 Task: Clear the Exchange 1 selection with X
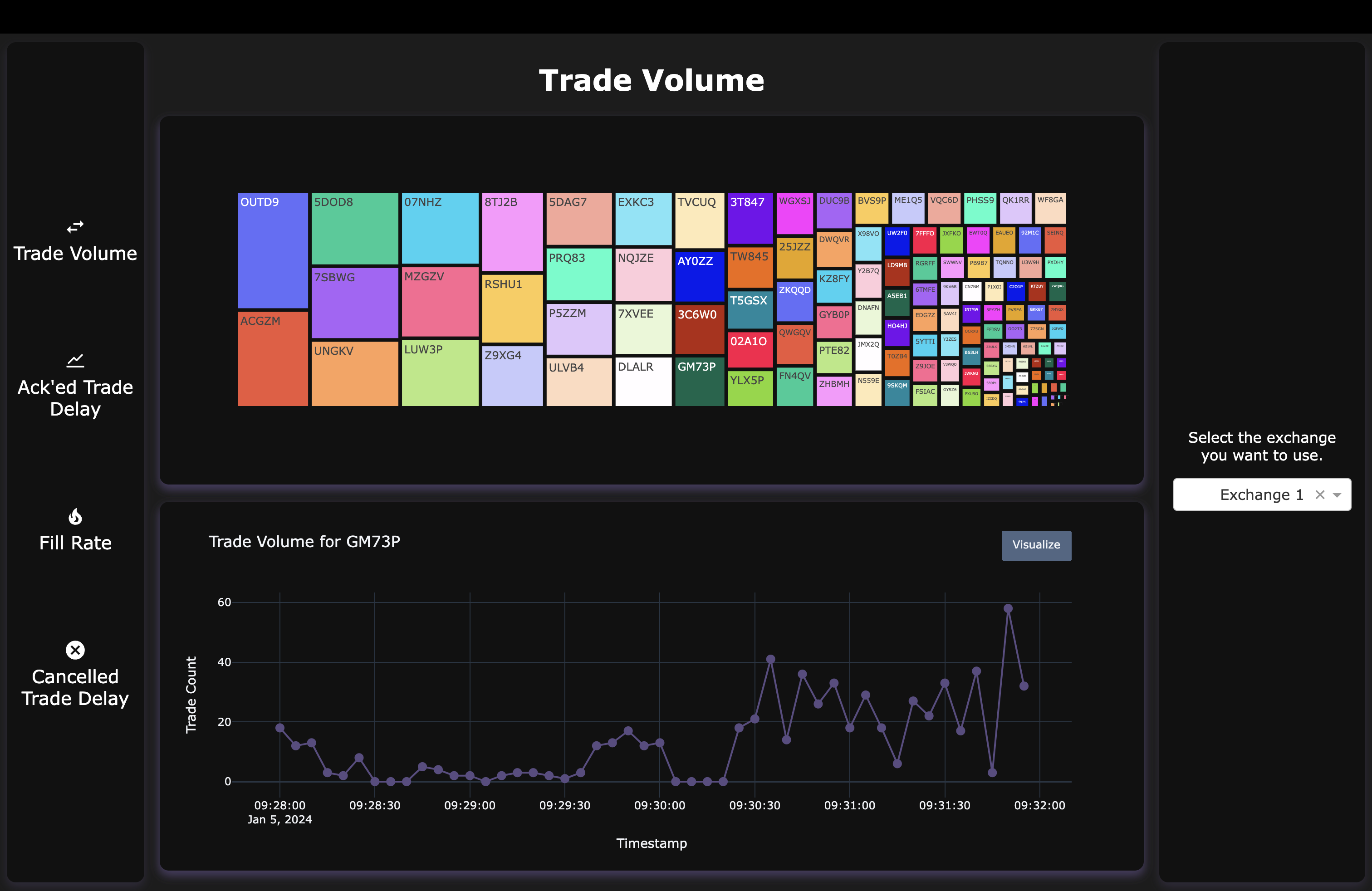pyautogui.click(x=1319, y=494)
